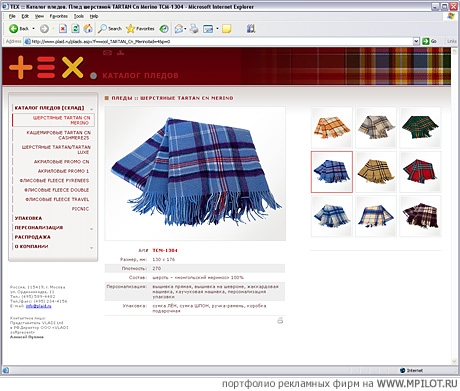Click the large blue plaid product image
This screenshot has height=391, width=460.
pyautogui.click(x=195, y=173)
